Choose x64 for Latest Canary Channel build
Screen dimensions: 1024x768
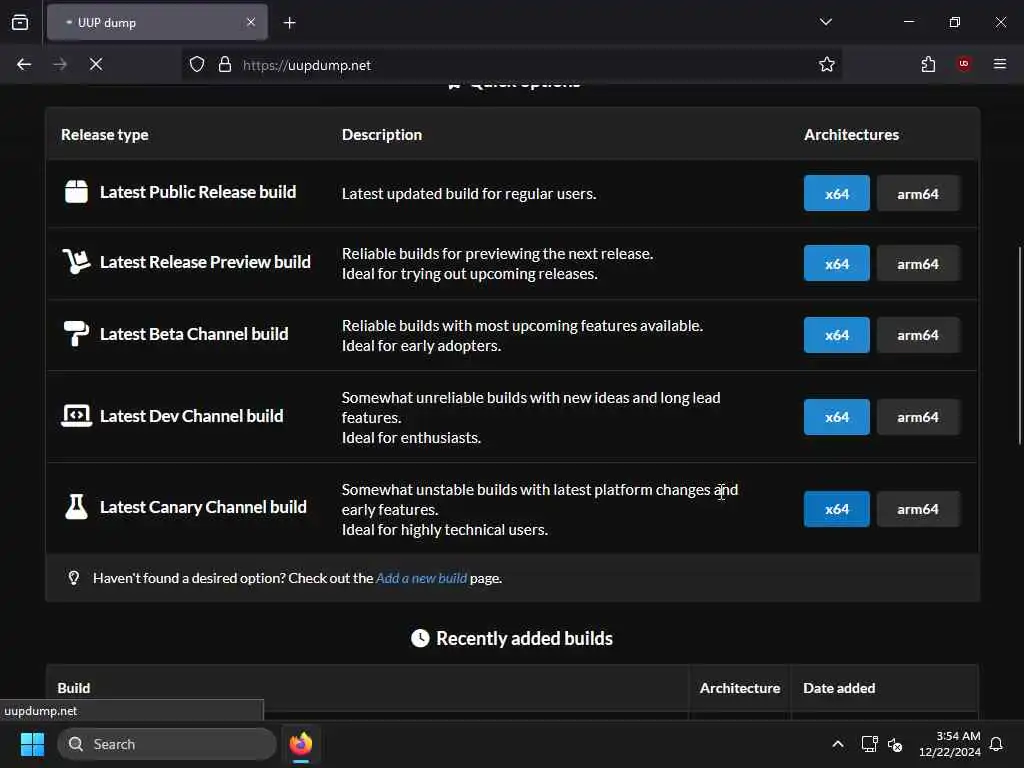(837, 509)
